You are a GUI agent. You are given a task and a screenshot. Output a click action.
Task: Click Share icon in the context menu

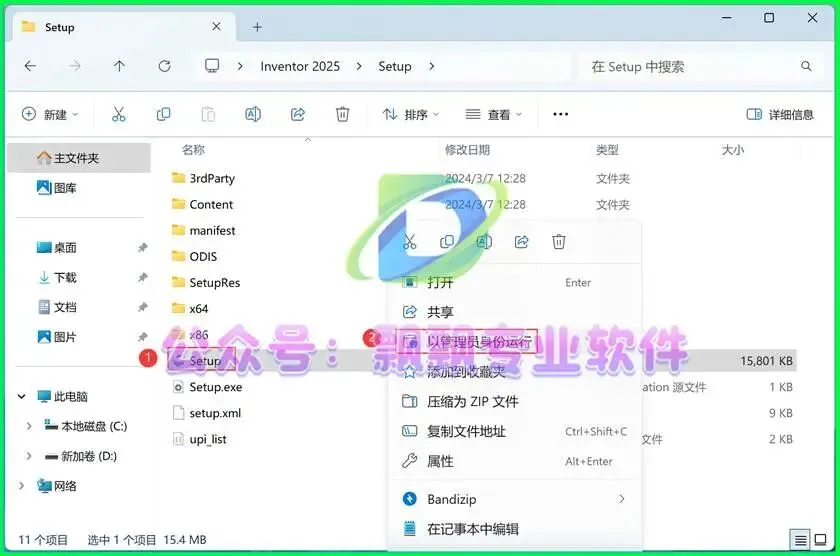point(521,242)
